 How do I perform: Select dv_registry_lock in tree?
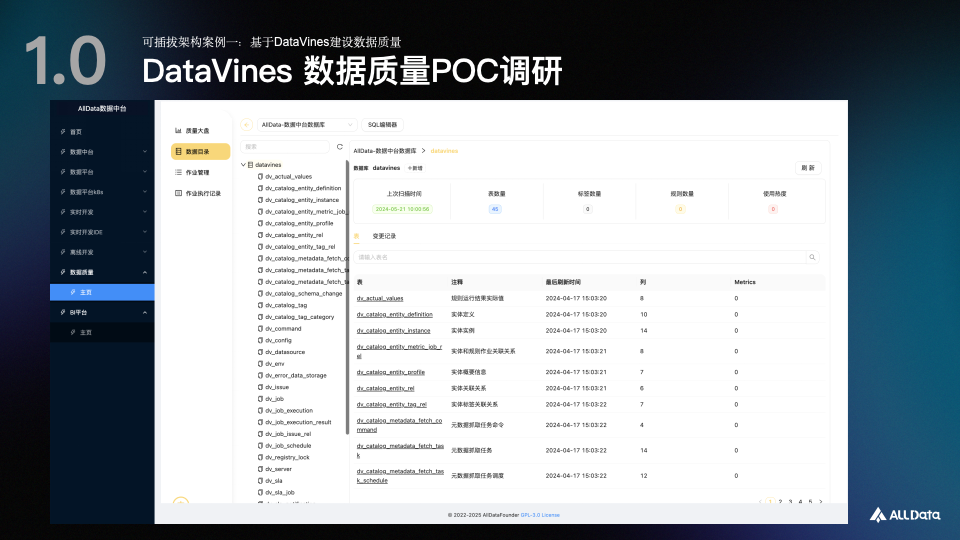tap(287, 457)
